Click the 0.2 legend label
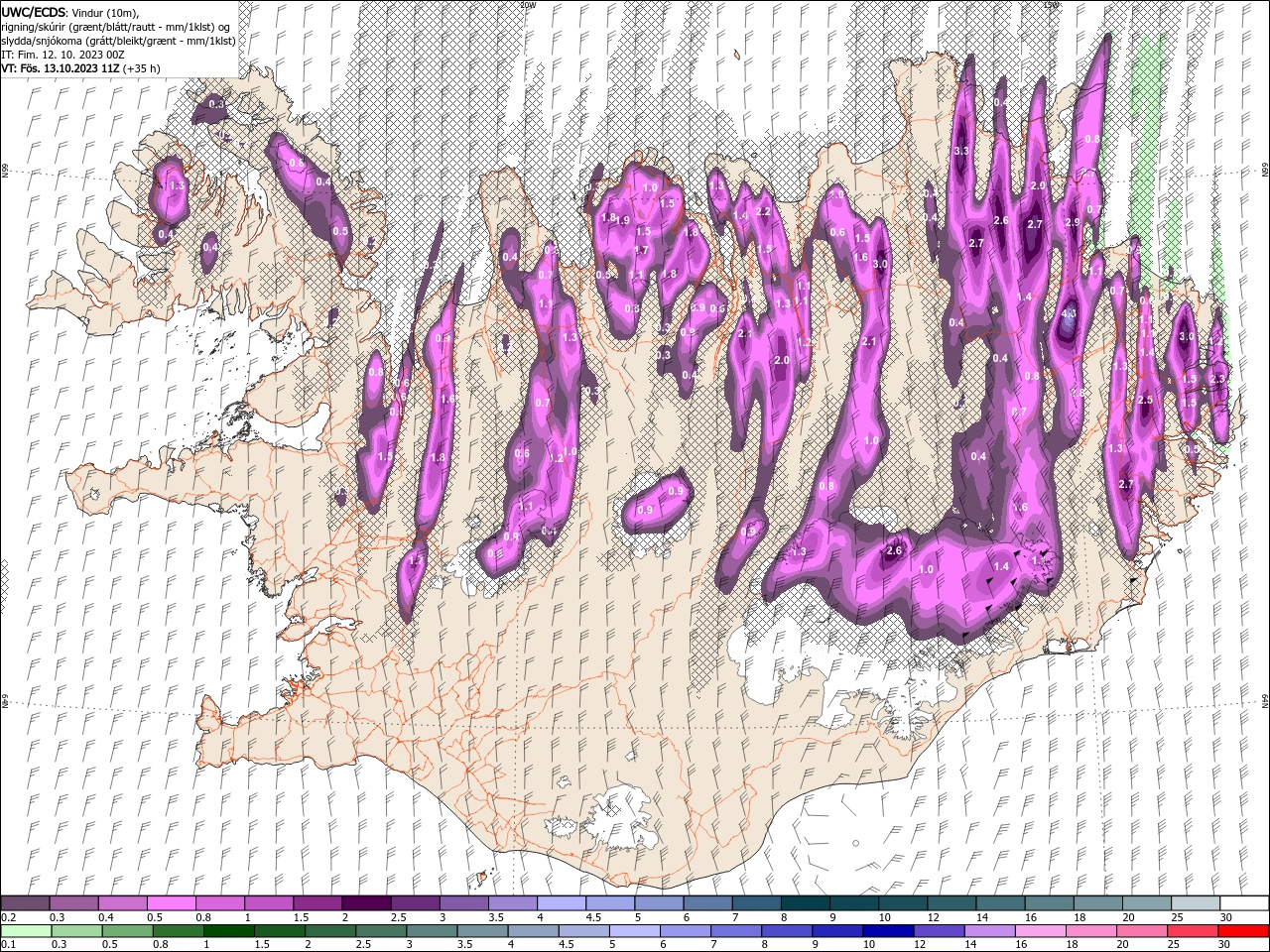Viewport: 1270px width, 952px height. (8, 917)
